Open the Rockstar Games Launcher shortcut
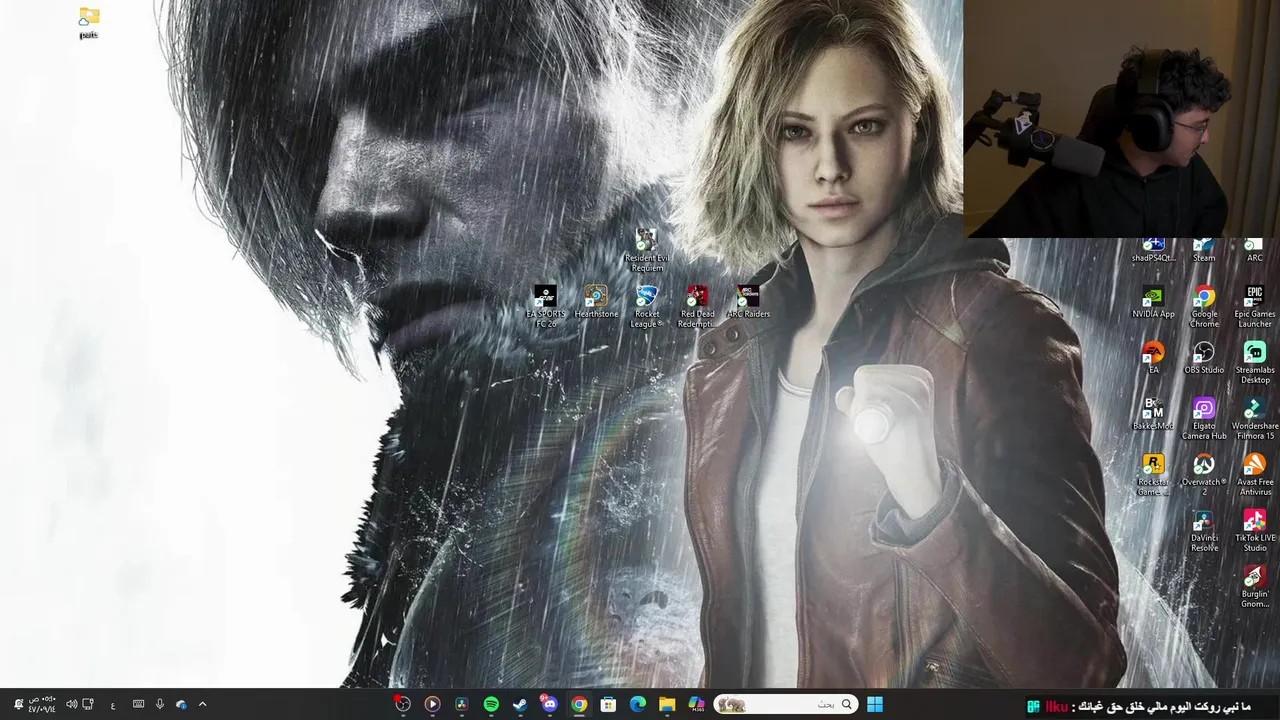 (x=1153, y=475)
